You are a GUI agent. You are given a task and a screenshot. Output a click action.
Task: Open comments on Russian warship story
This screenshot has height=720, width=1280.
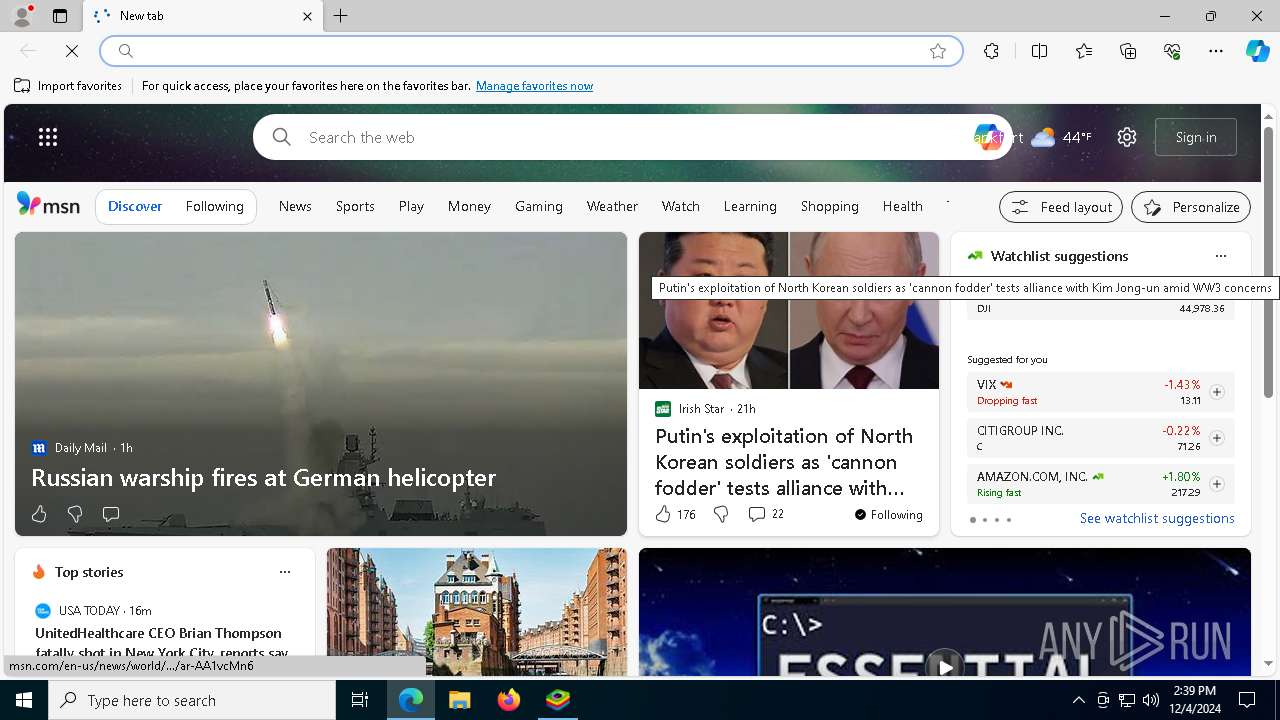(111, 514)
